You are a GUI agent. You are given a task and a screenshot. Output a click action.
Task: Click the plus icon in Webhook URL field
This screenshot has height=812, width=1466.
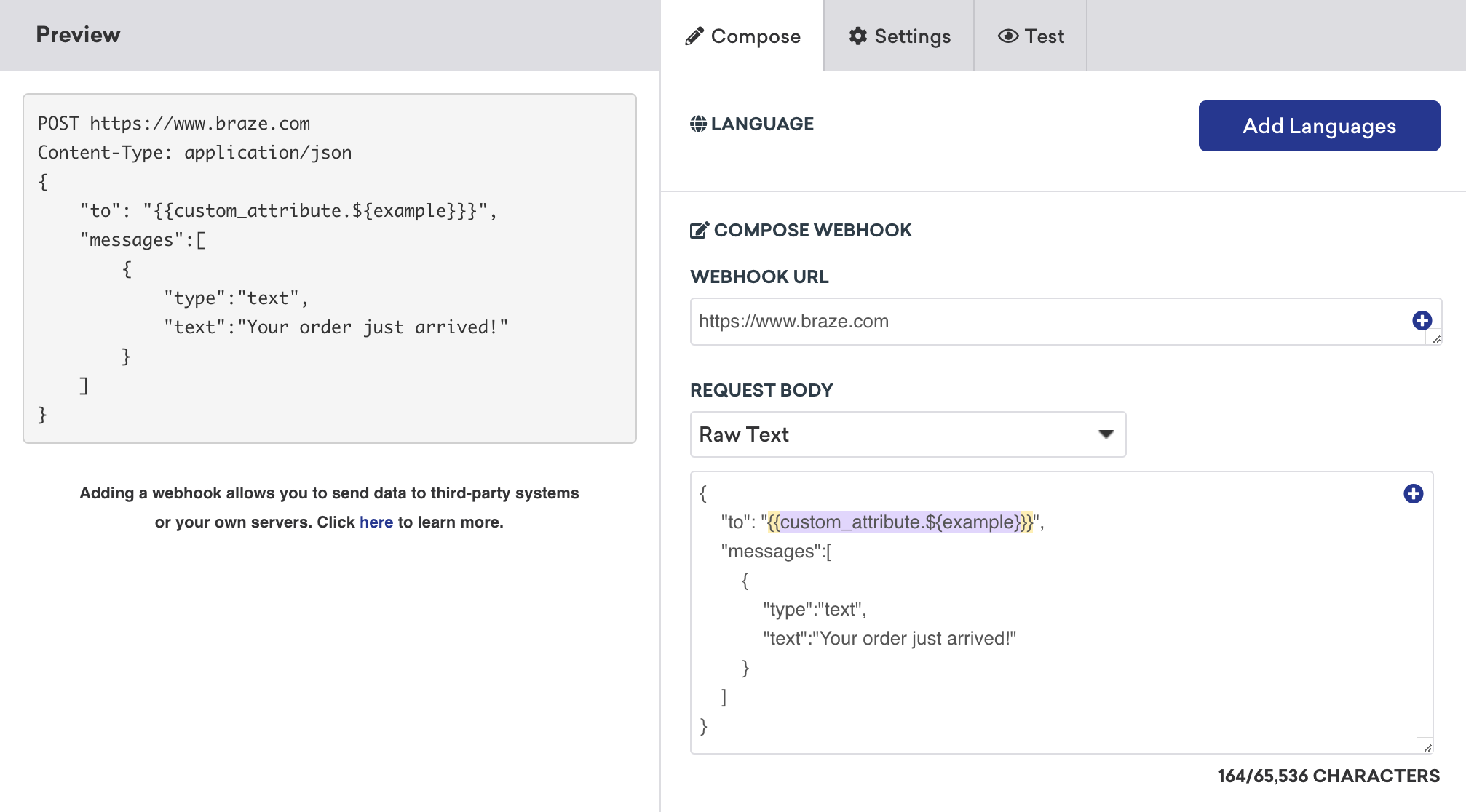(1422, 320)
